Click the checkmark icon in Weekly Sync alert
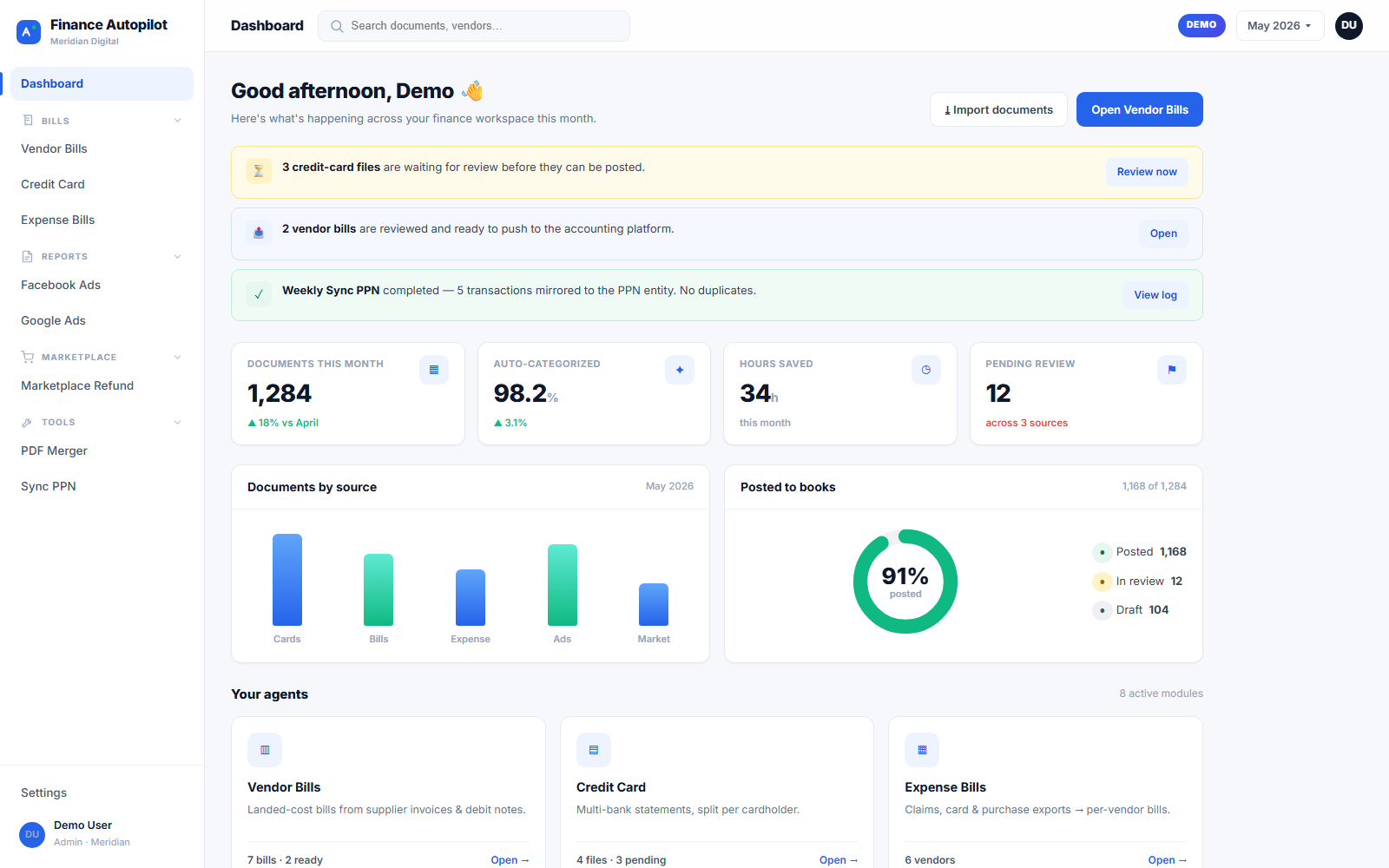The width and height of the screenshot is (1389, 868). pos(259,295)
